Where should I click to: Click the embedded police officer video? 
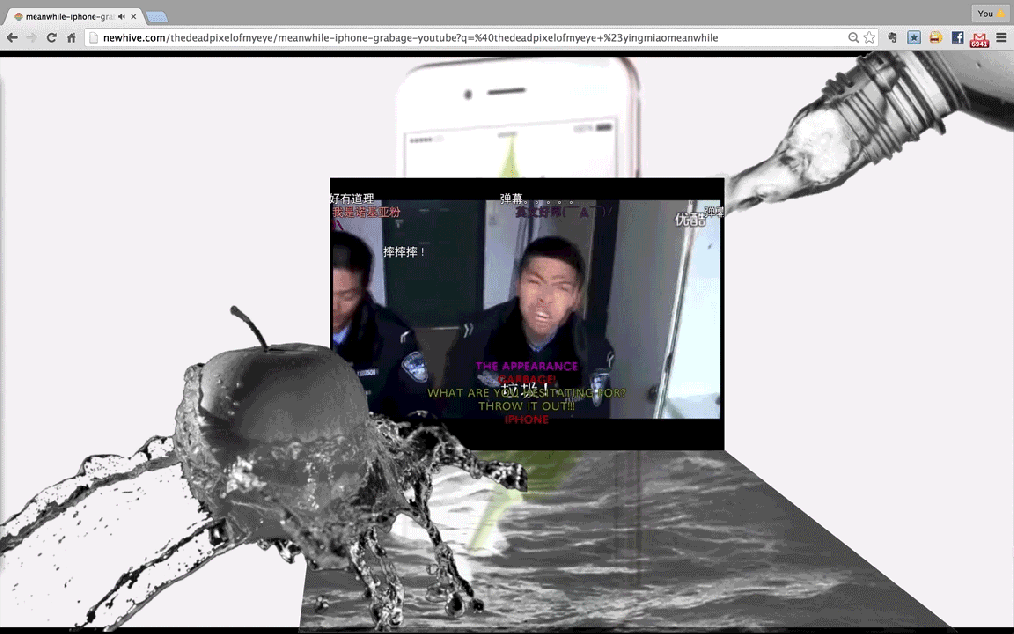(x=527, y=313)
